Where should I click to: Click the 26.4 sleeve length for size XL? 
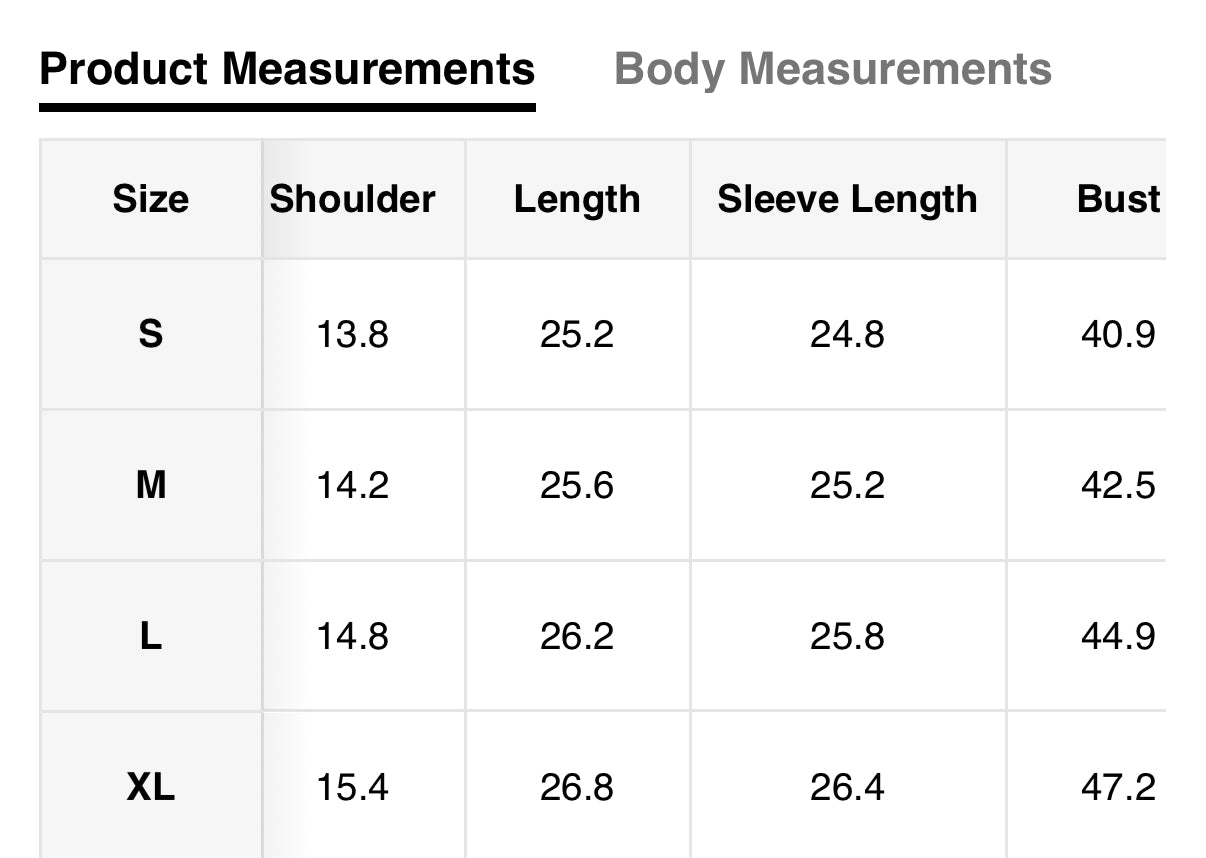(x=847, y=788)
